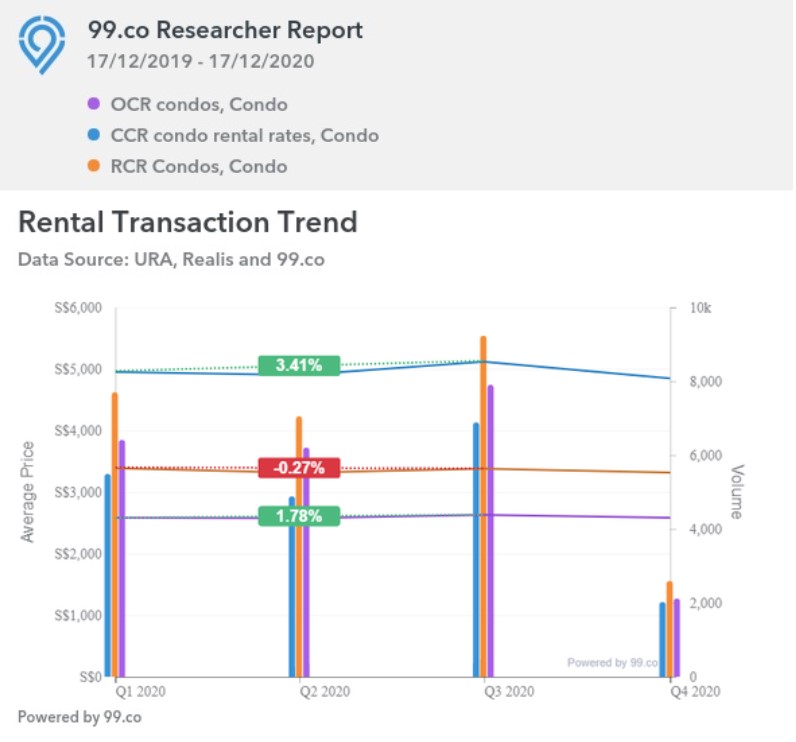Toggle the CCR condo rental rates series label

(245, 135)
